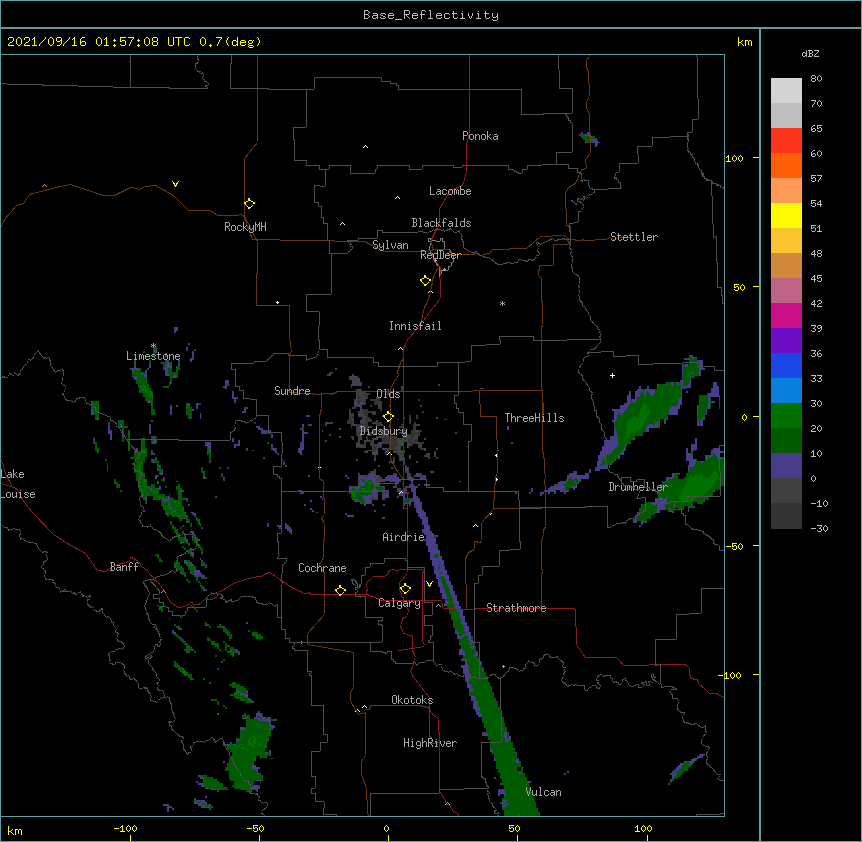Click the Innisfail city label
This screenshot has width=862, height=842.
coord(415,326)
